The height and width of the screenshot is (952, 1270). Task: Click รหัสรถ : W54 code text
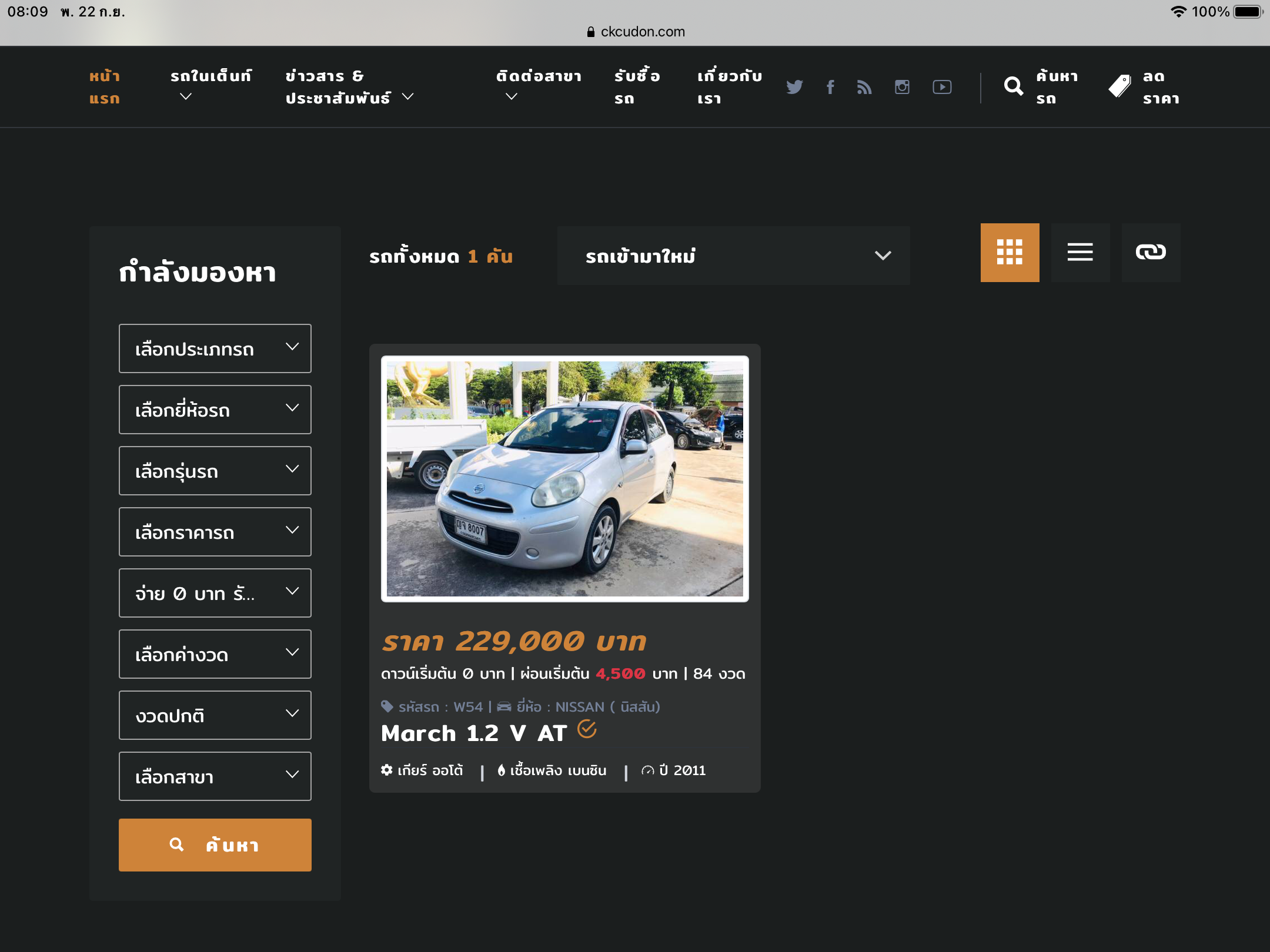pyautogui.click(x=432, y=707)
